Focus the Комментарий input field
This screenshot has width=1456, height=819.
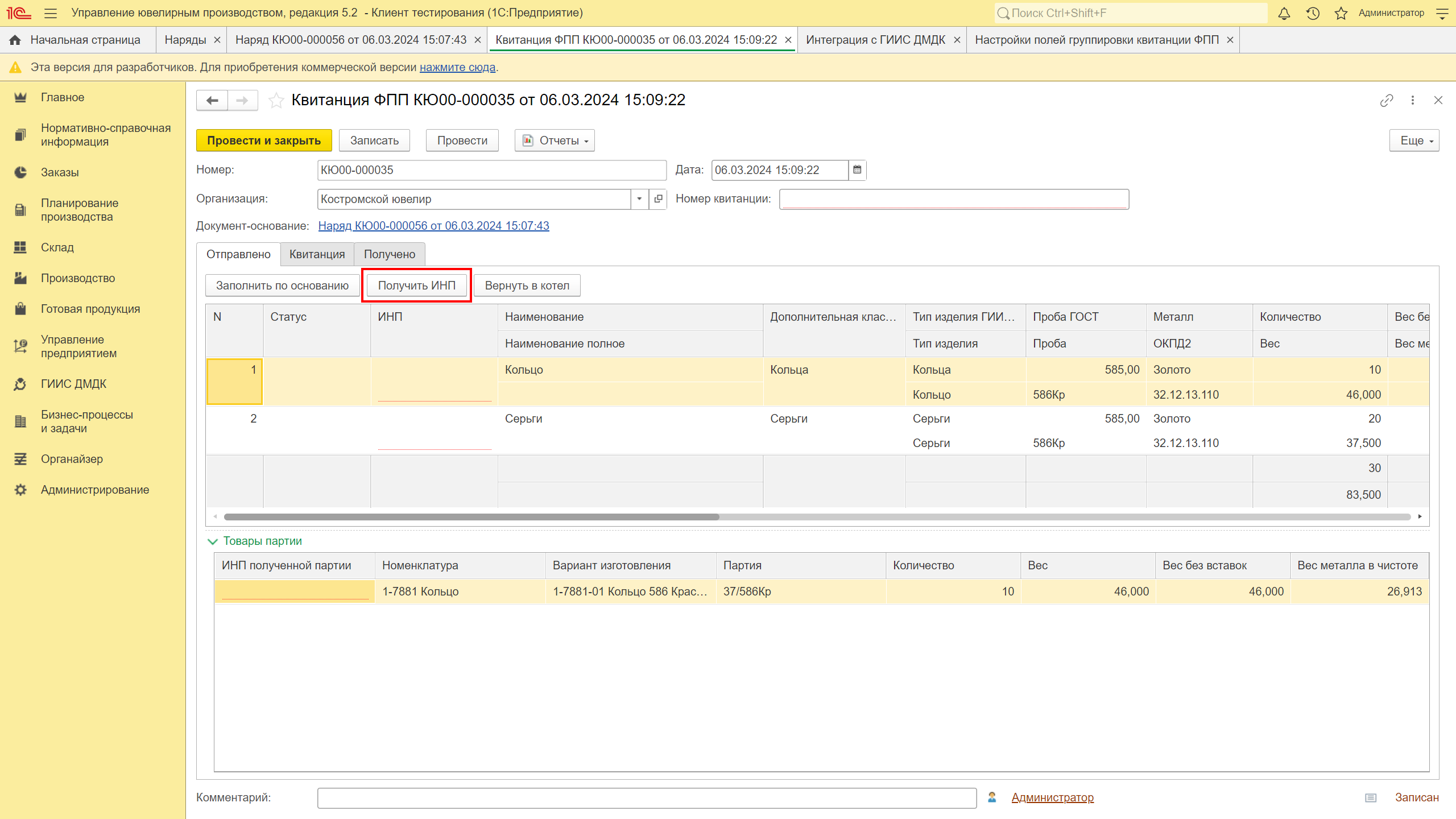[647, 798]
